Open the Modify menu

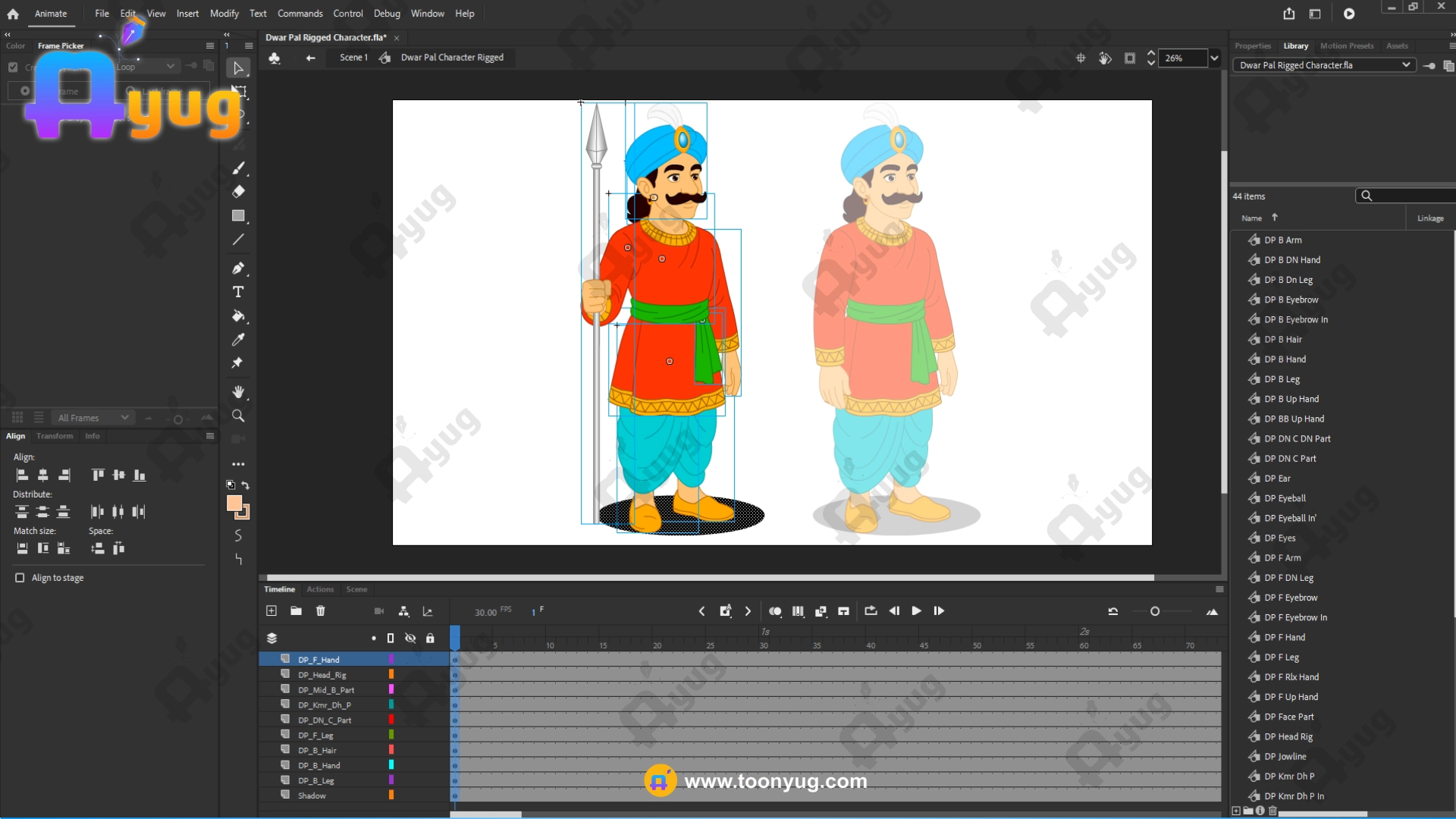(224, 14)
